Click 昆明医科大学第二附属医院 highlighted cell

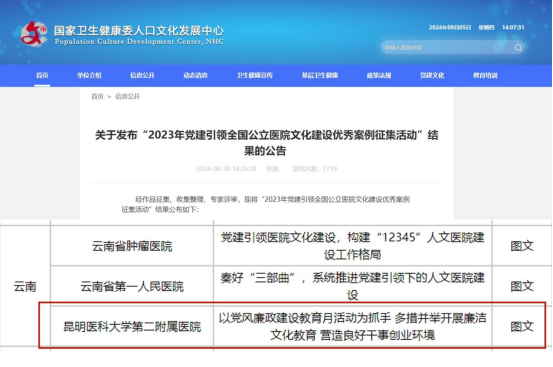coord(132,326)
